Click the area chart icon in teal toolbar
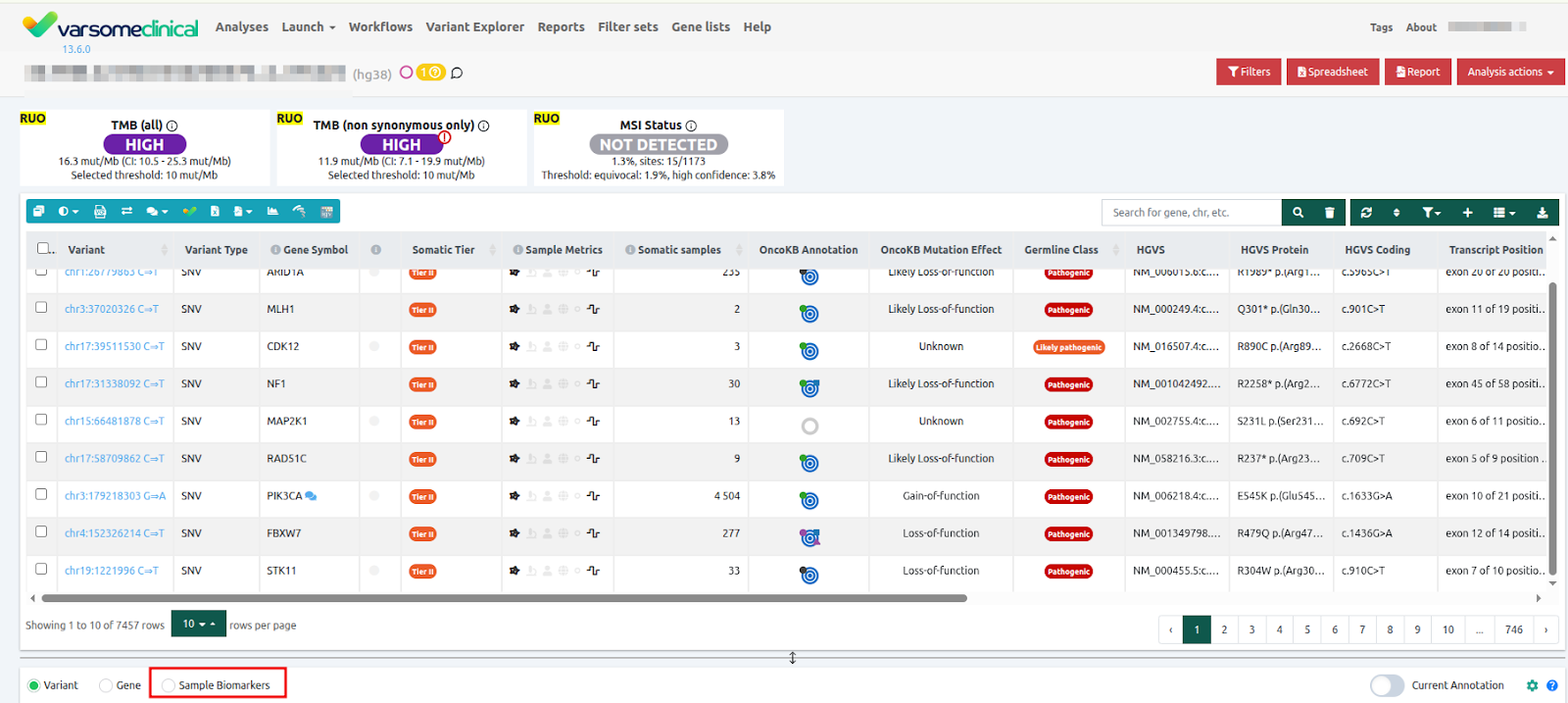The width and height of the screenshot is (1568, 703). click(x=272, y=212)
